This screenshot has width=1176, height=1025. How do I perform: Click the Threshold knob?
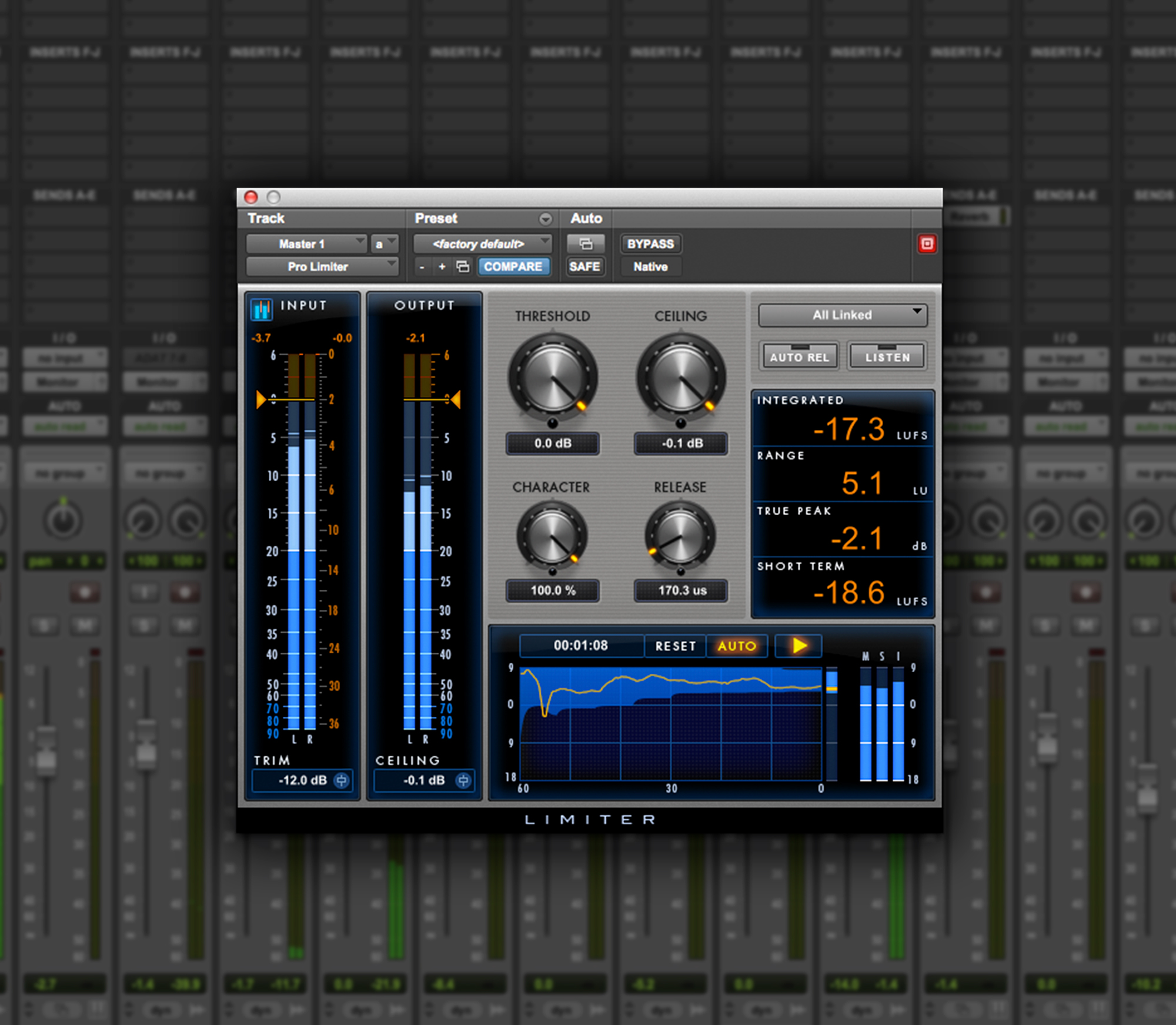point(553,376)
